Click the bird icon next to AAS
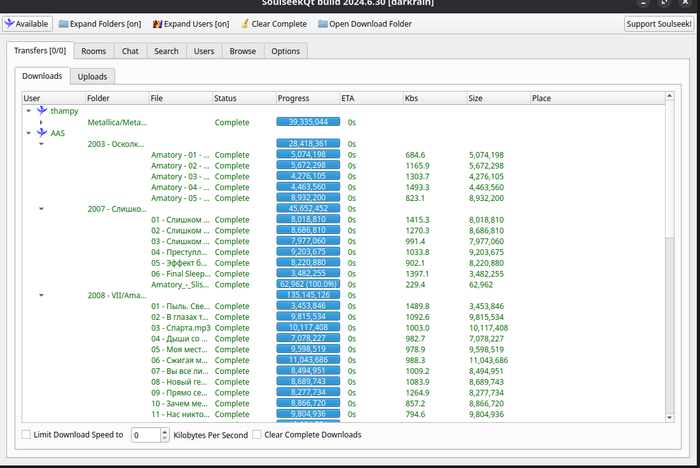The image size is (700, 468). pyautogui.click(x=42, y=133)
